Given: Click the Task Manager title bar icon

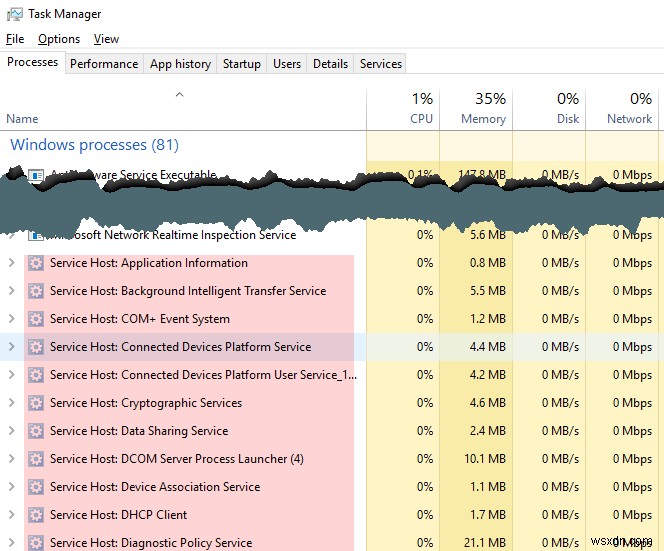Looking at the screenshot, I should click(x=15, y=14).
